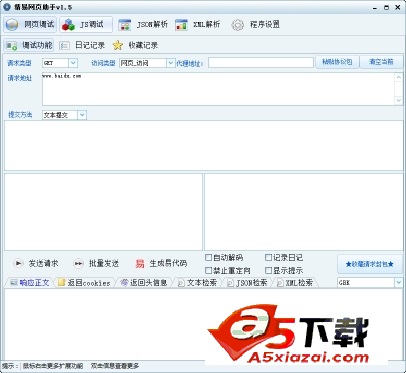Click the left empty request pane
This screenshot has width=406, height=373.
click(103, 212)
